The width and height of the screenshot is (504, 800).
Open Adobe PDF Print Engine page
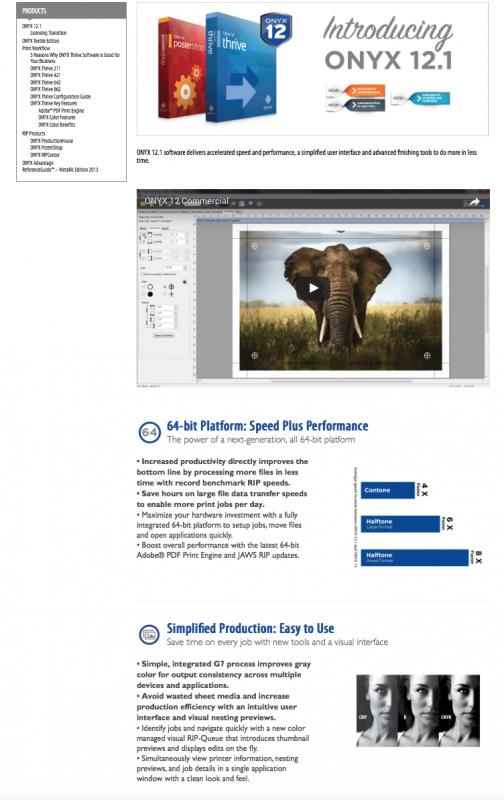click(61, 110)
